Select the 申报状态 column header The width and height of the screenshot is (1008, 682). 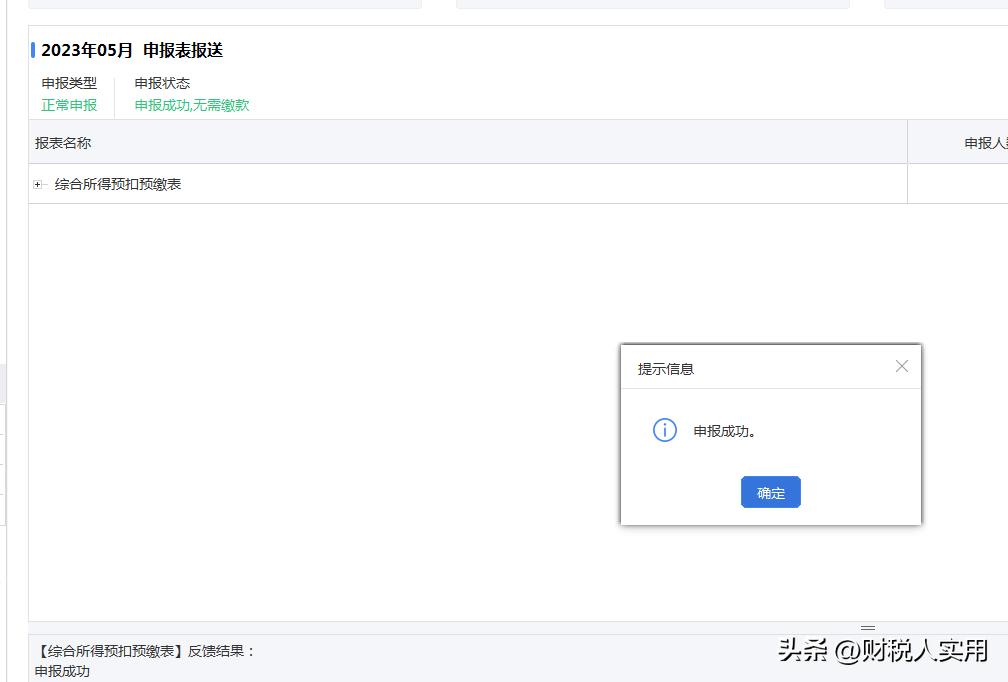(161, 83)
